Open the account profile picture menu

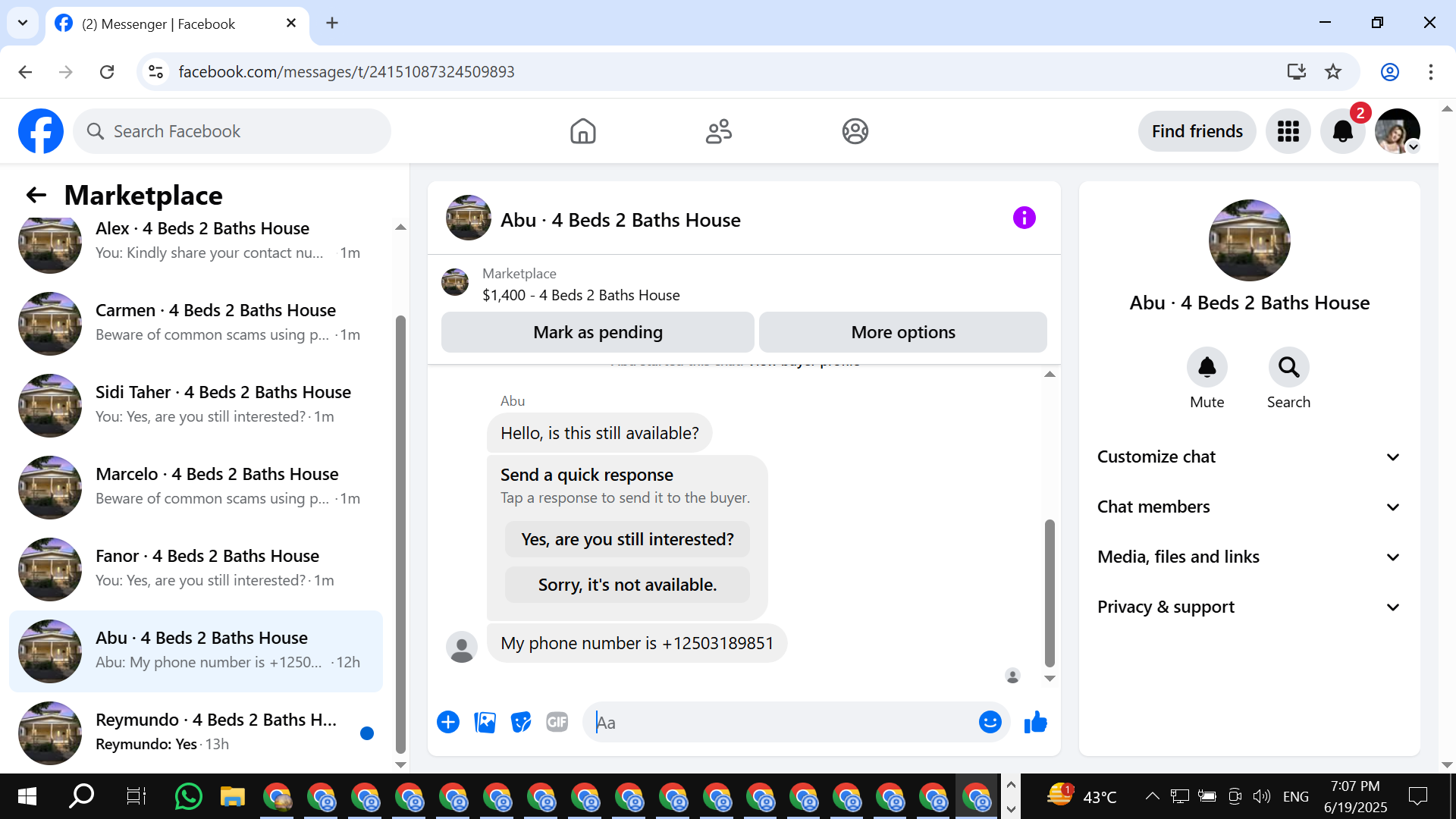click(x=1398, y=131)
